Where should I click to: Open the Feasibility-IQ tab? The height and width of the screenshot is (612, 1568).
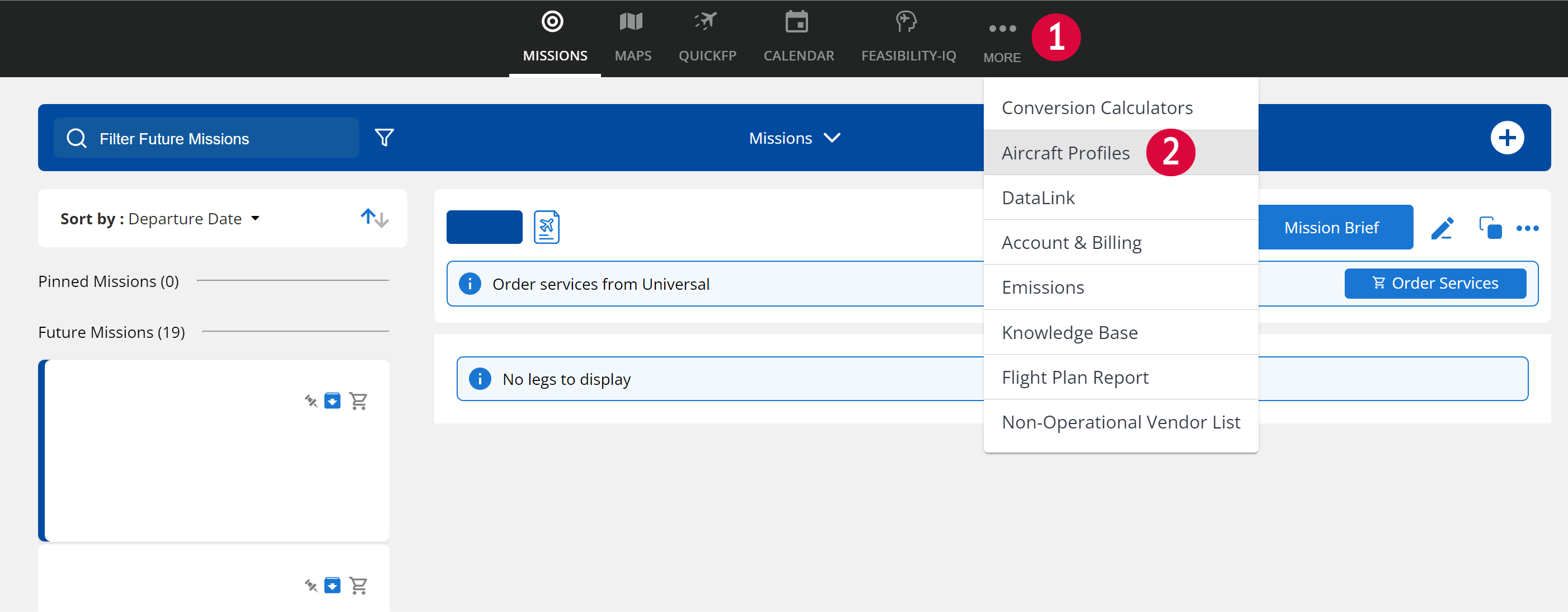tap(908, 37)
